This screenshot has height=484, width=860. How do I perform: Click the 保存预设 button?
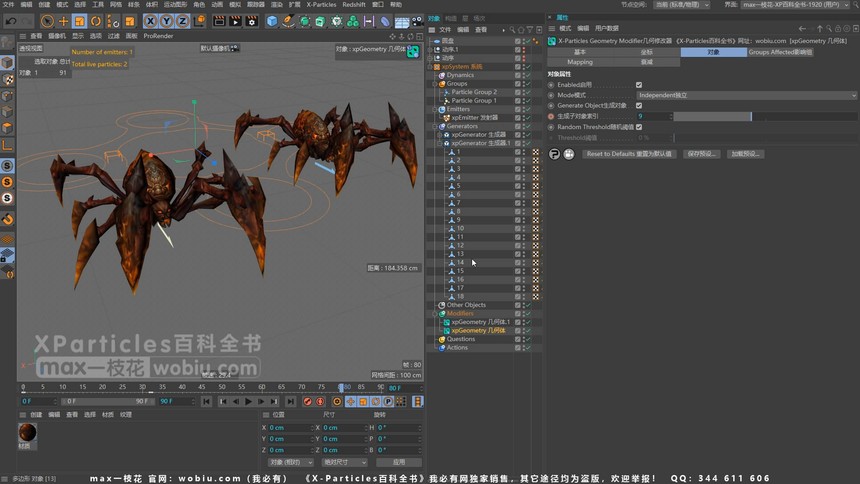tap(701, 154)
